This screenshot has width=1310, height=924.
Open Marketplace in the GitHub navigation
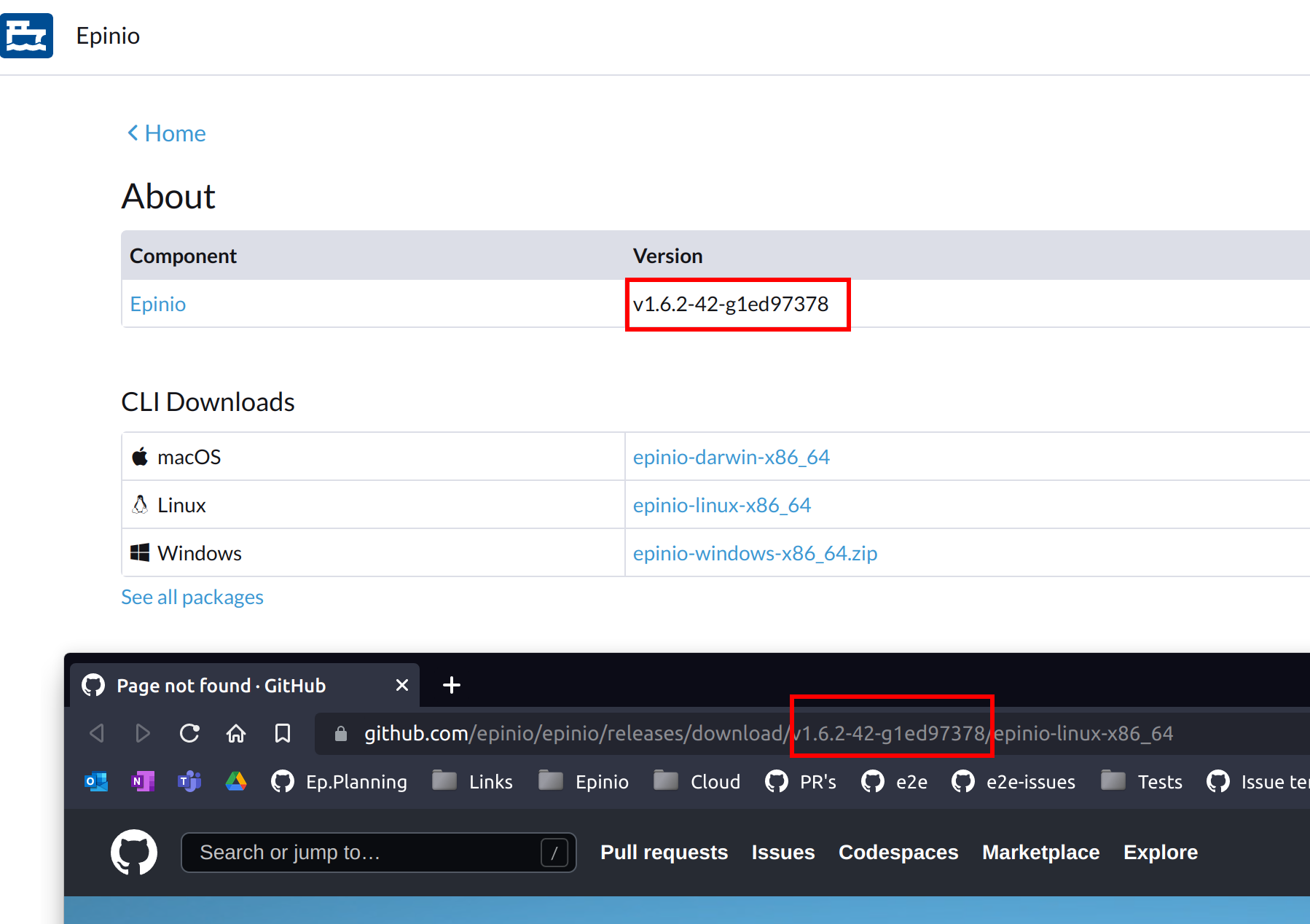pos(1040,852)
